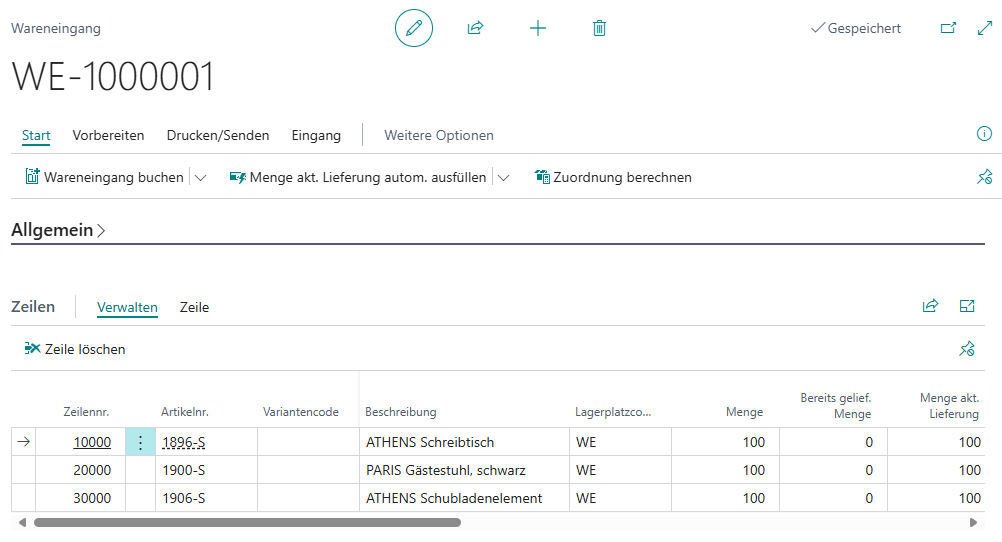Viewport: 1002px width, 542px height.
Task: Click Zuordnung berechnen button
Action: pyautogui.click(x=613, y=177)
